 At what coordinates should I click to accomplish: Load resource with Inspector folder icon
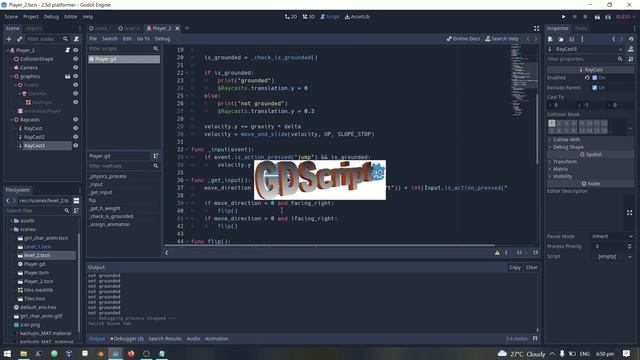(561, 39)
